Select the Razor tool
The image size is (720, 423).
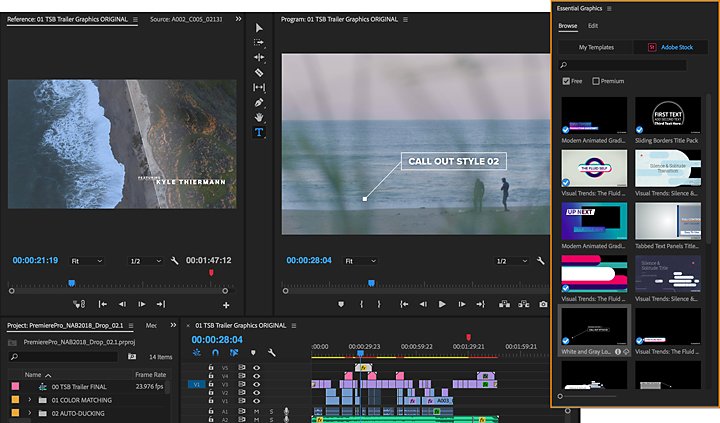click(259, 73)
